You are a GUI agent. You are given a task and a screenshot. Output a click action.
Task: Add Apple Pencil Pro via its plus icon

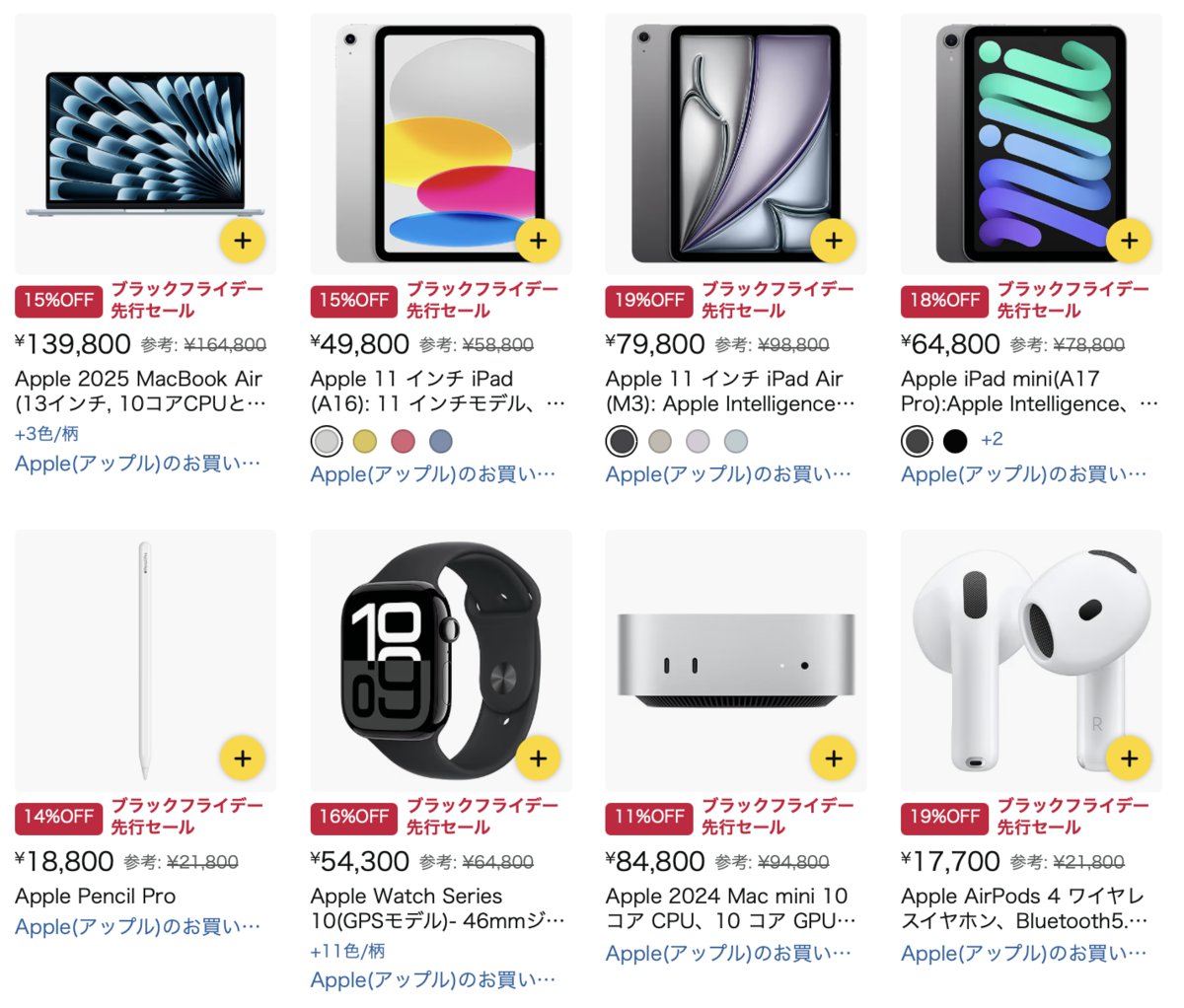point(243,758)
